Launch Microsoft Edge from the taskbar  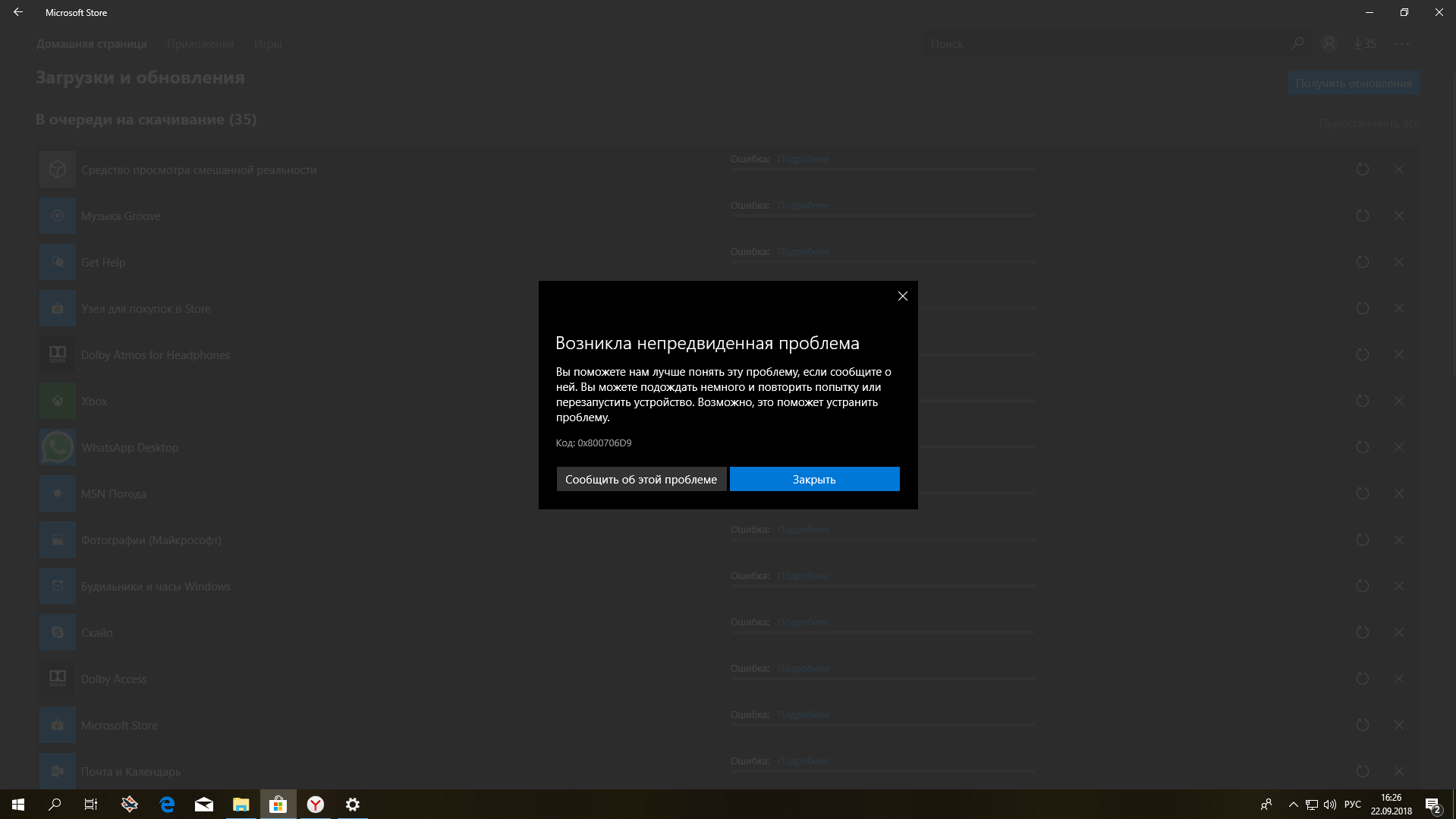tap(167, 804)
